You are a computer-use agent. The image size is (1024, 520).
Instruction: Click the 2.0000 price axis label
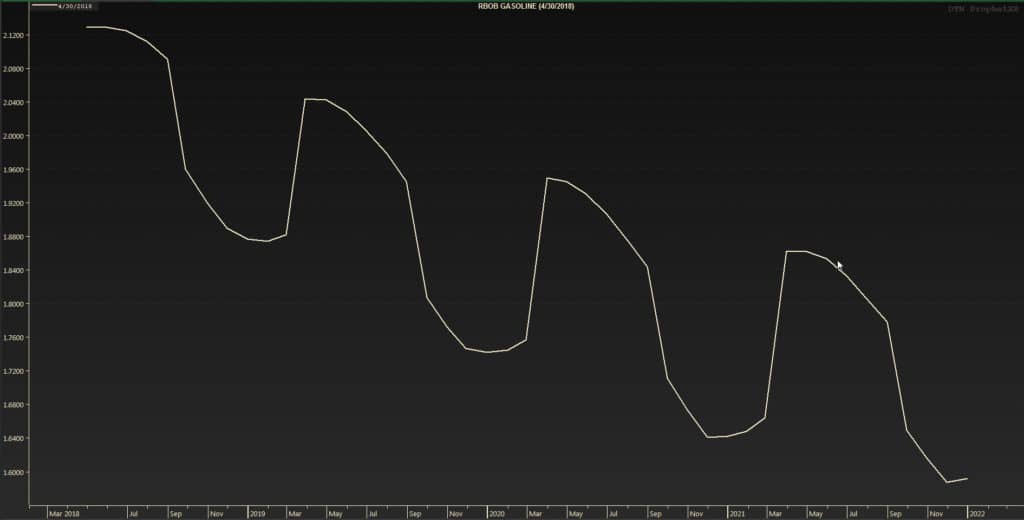[12, 136]
